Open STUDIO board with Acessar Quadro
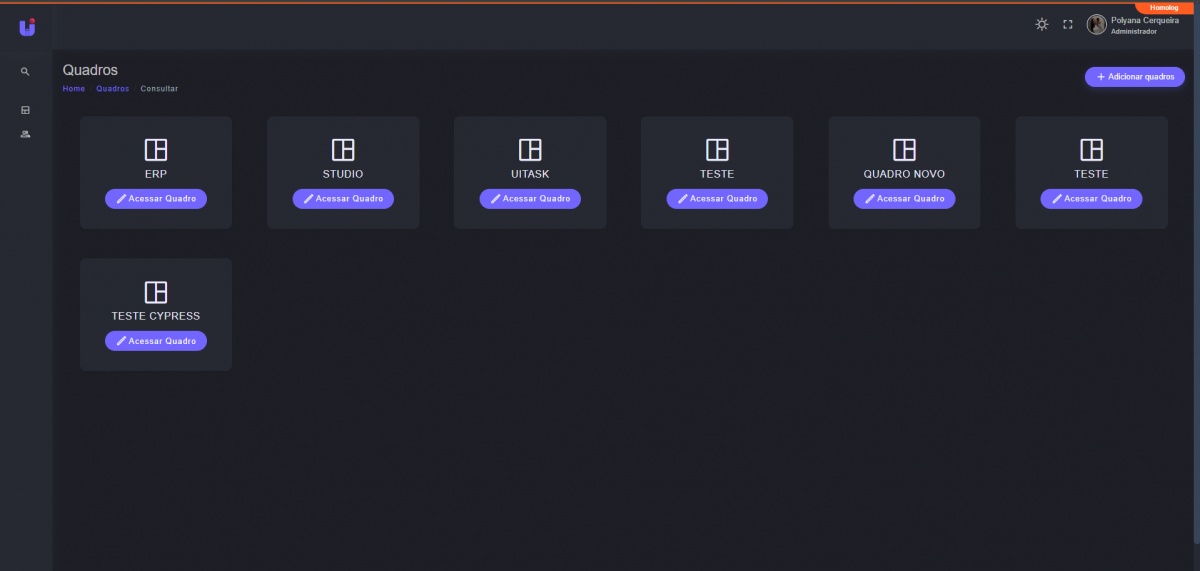 tap(343, 199)
